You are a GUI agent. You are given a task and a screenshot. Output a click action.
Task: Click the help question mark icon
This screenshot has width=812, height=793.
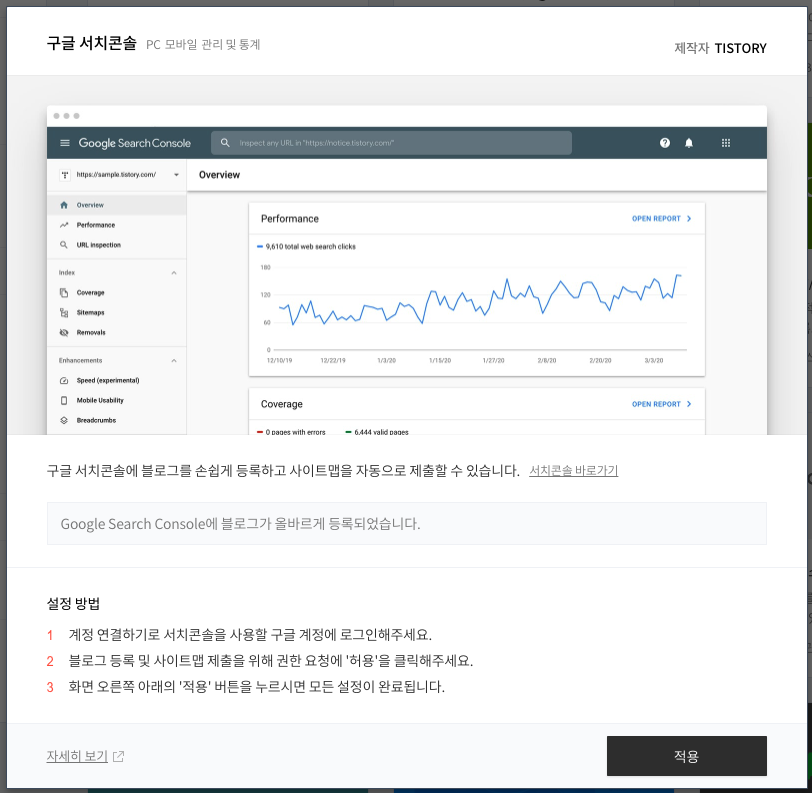665,143
